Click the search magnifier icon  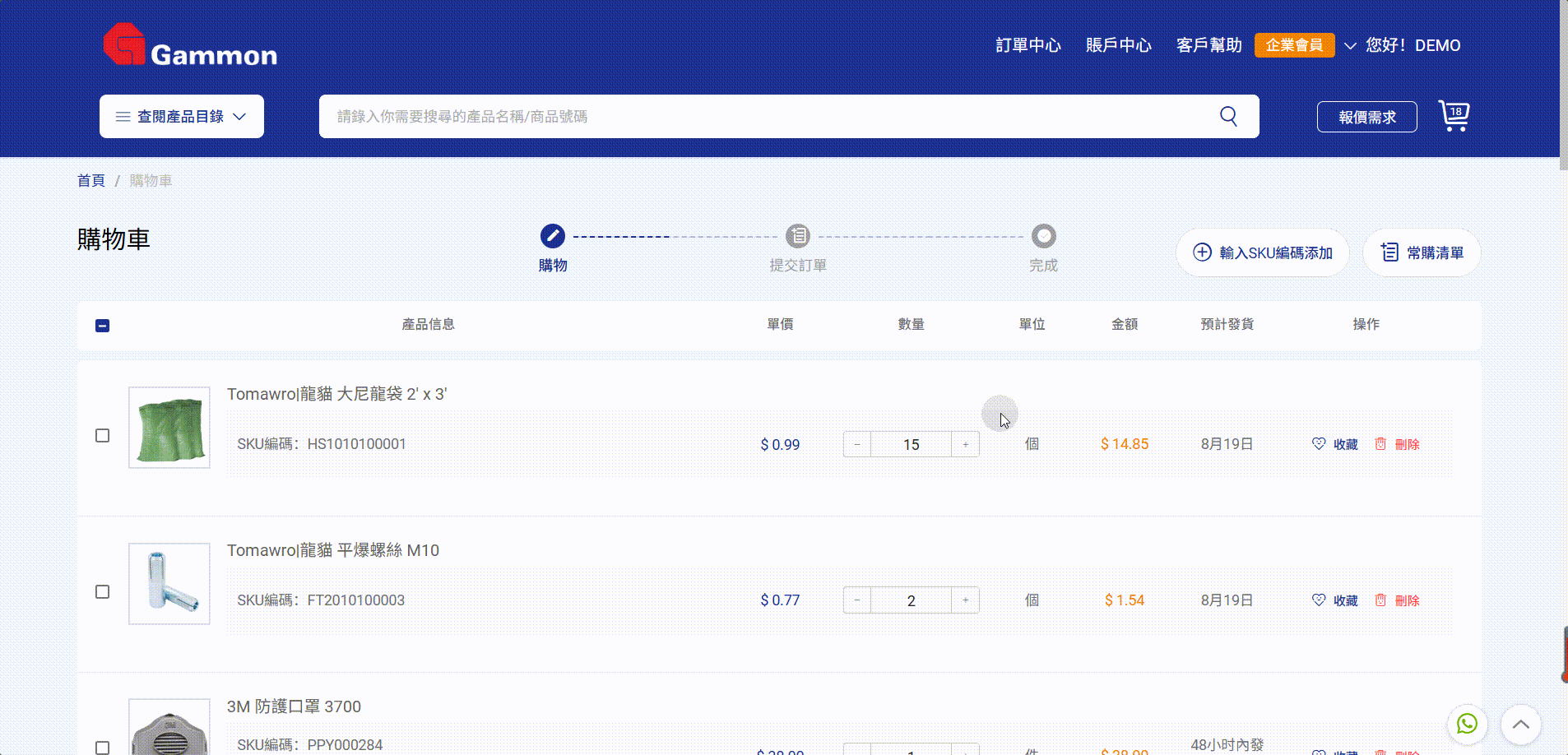point(1228,116)
